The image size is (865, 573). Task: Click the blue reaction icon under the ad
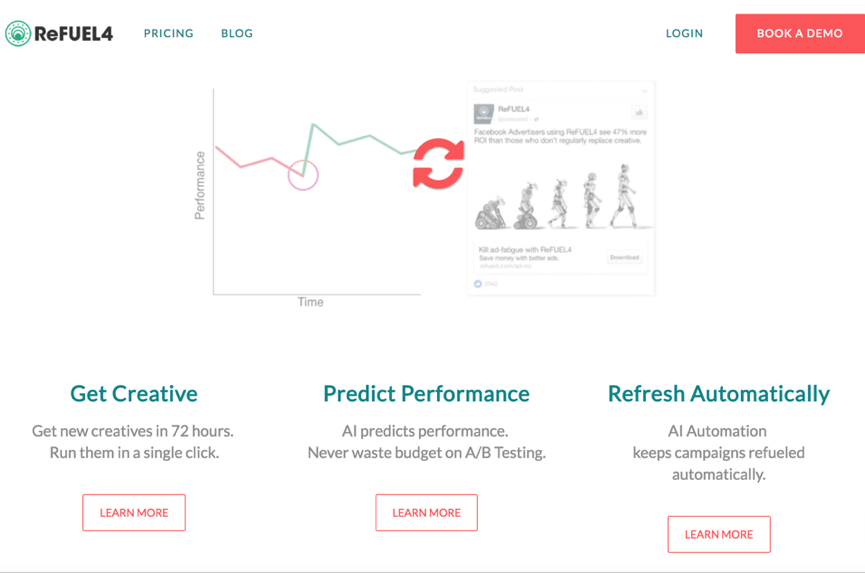pyautogui.click(x=478, y=284)
